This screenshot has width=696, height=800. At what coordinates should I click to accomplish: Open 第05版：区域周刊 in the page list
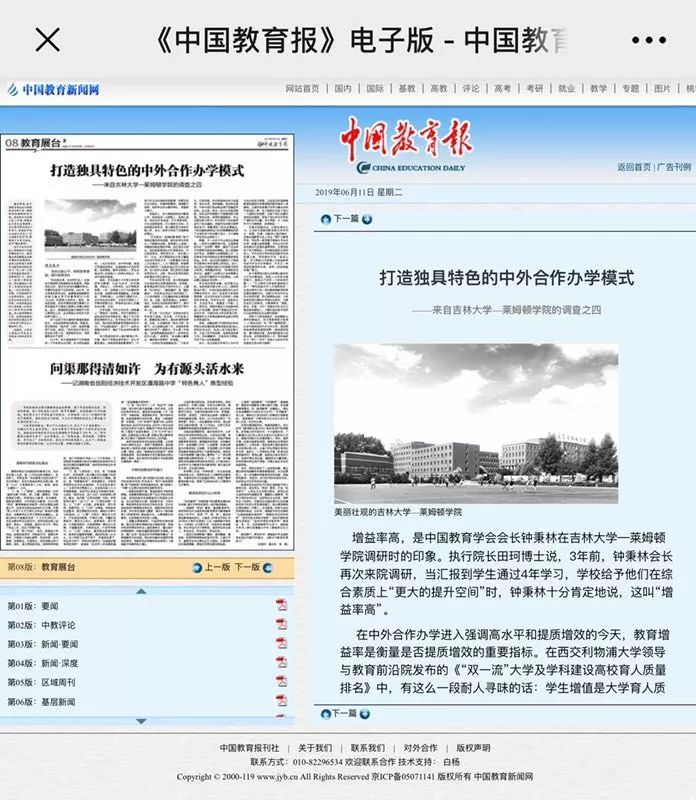(x=41, y=682)
